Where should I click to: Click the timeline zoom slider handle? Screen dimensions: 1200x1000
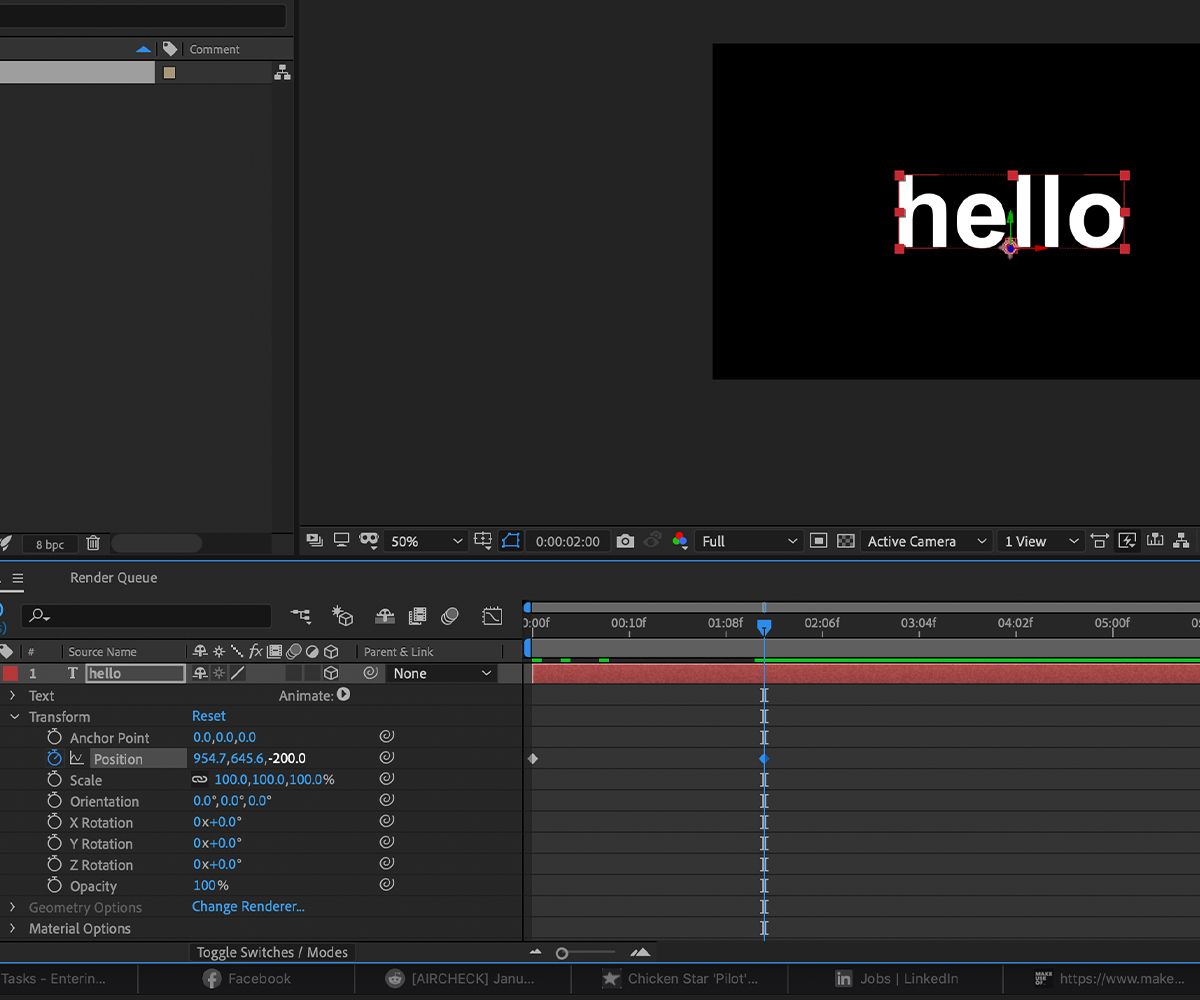pyautogui.click(x=562, y=952)
